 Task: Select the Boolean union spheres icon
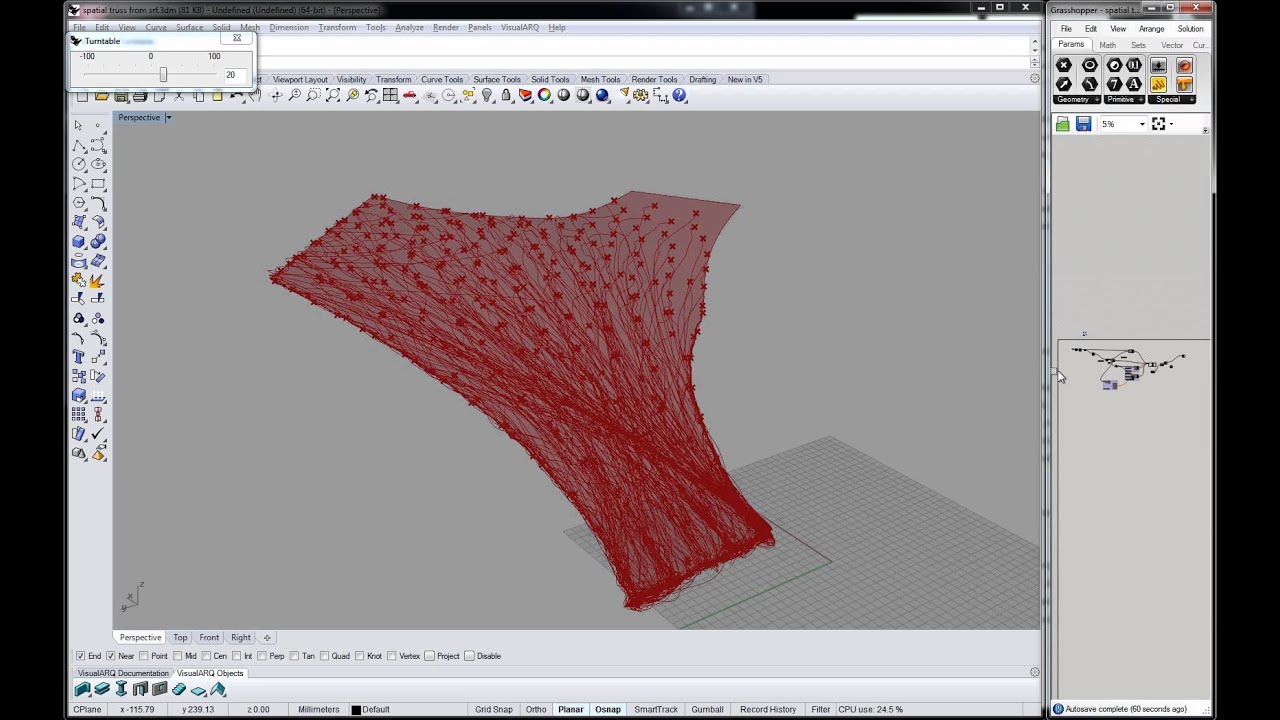point(98,242)
